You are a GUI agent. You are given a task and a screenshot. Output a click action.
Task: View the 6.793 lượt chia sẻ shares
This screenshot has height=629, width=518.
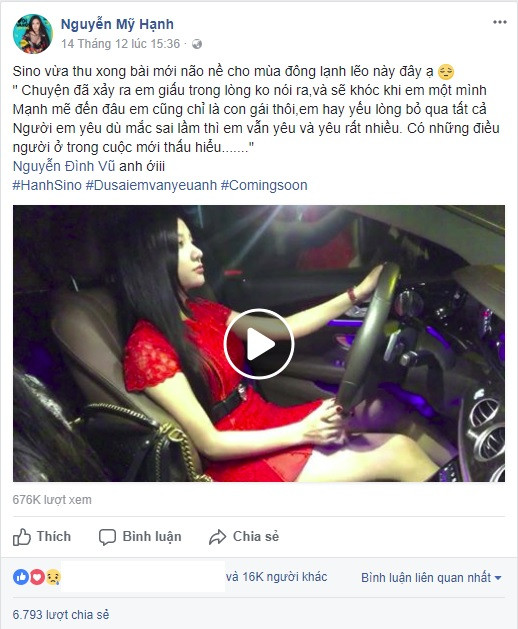61,615
